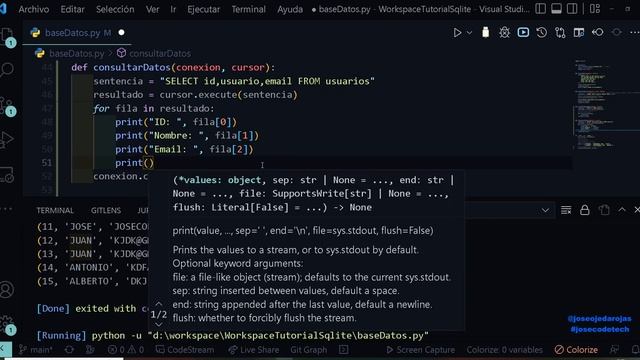
Task: Open the Explorer view in activity bar
Action: (7, 37)
